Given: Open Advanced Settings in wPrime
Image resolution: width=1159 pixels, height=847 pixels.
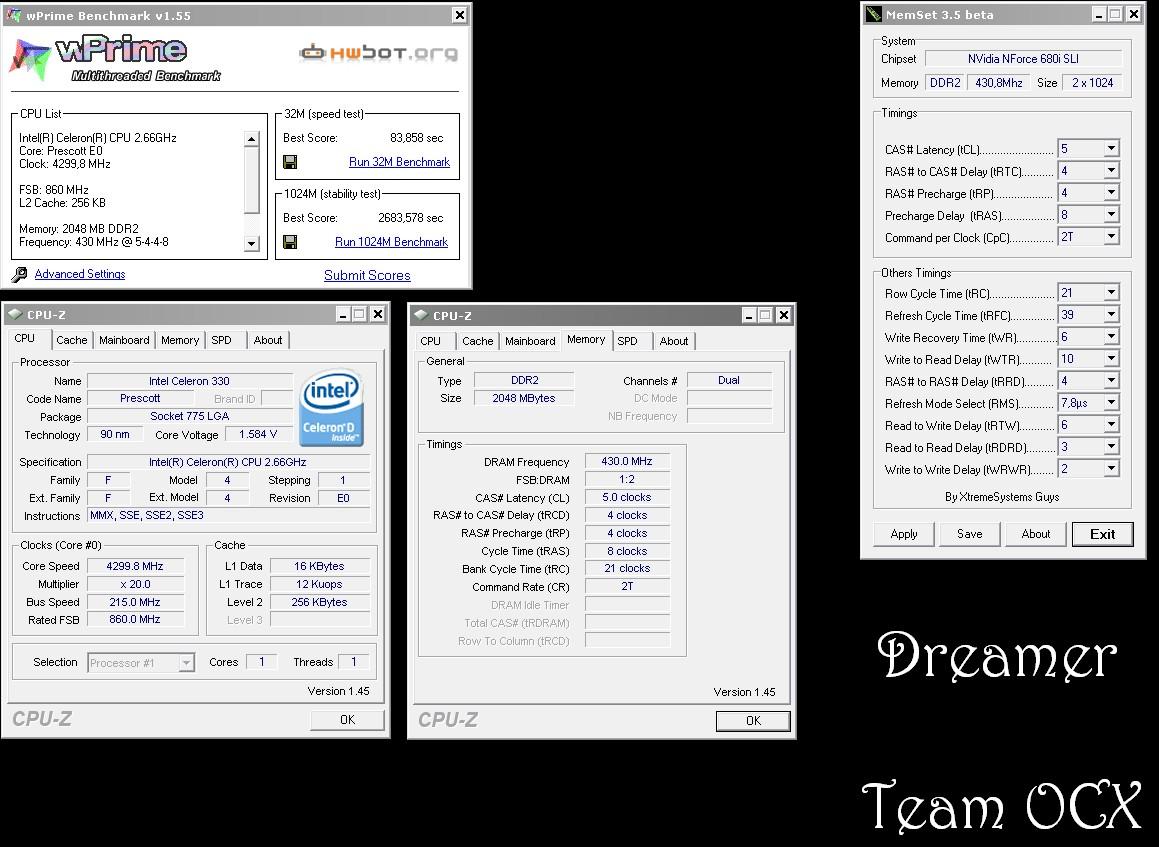Looking at the screenshot, I should [80, 274].
